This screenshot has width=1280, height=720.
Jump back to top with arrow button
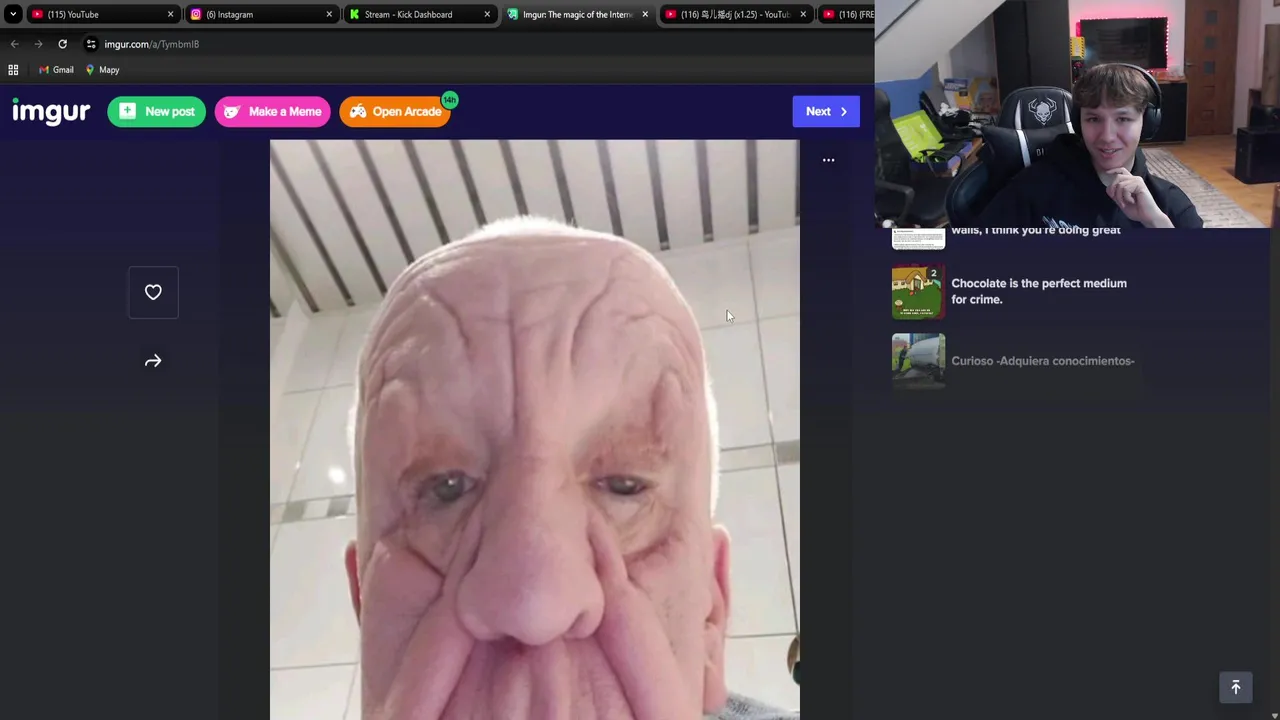pos(1236,687)
